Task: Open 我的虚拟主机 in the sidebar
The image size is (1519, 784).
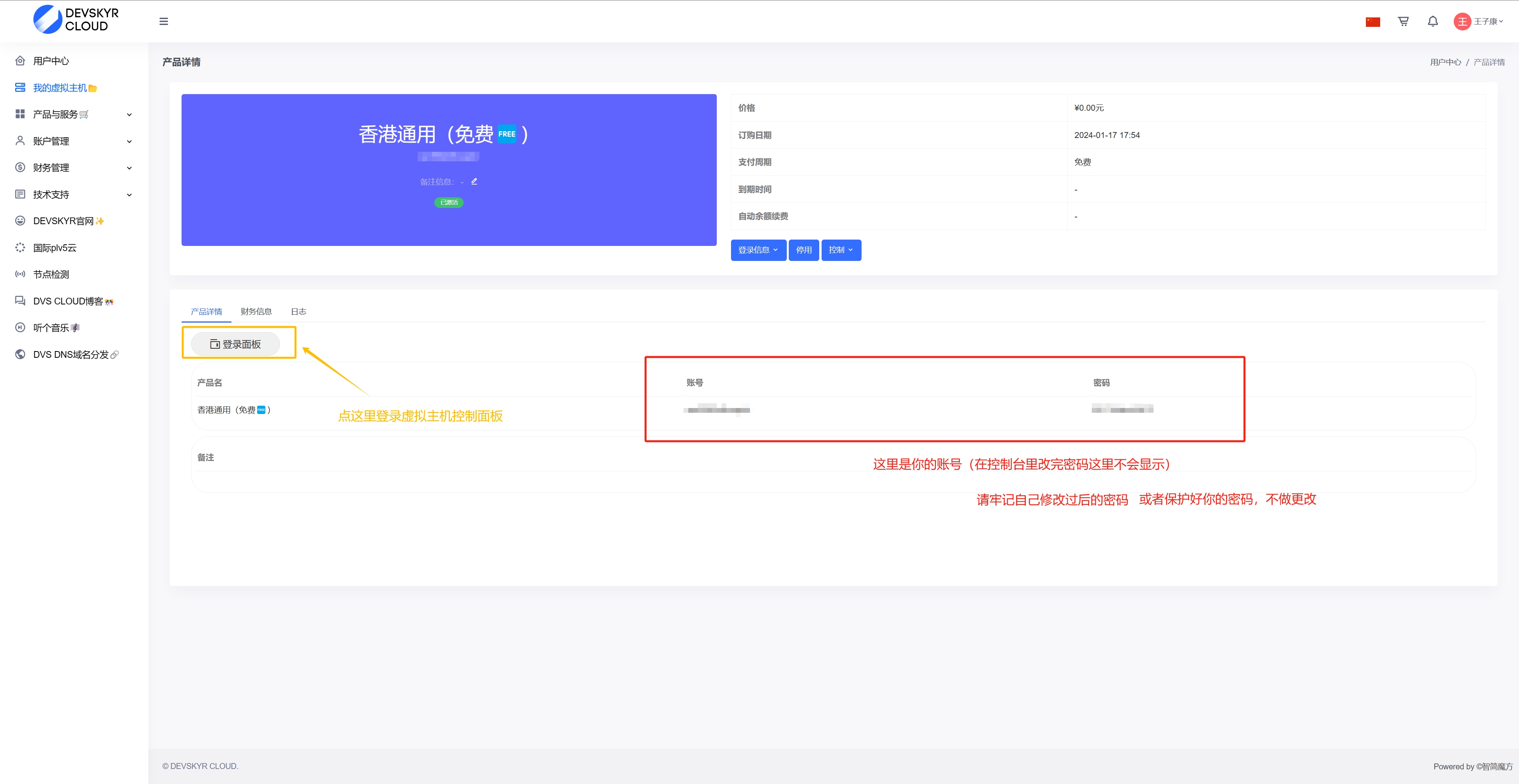Action: [x=60, y=88]
